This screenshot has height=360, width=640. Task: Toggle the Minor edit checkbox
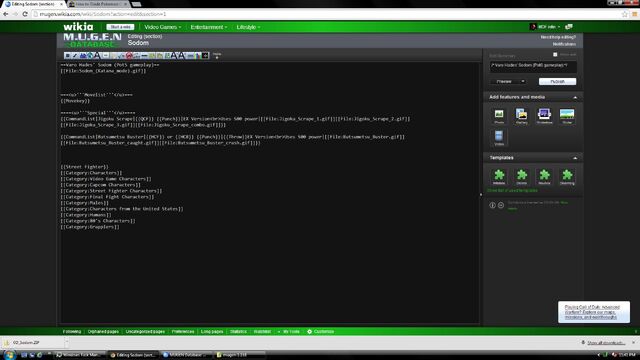(555, 55)
